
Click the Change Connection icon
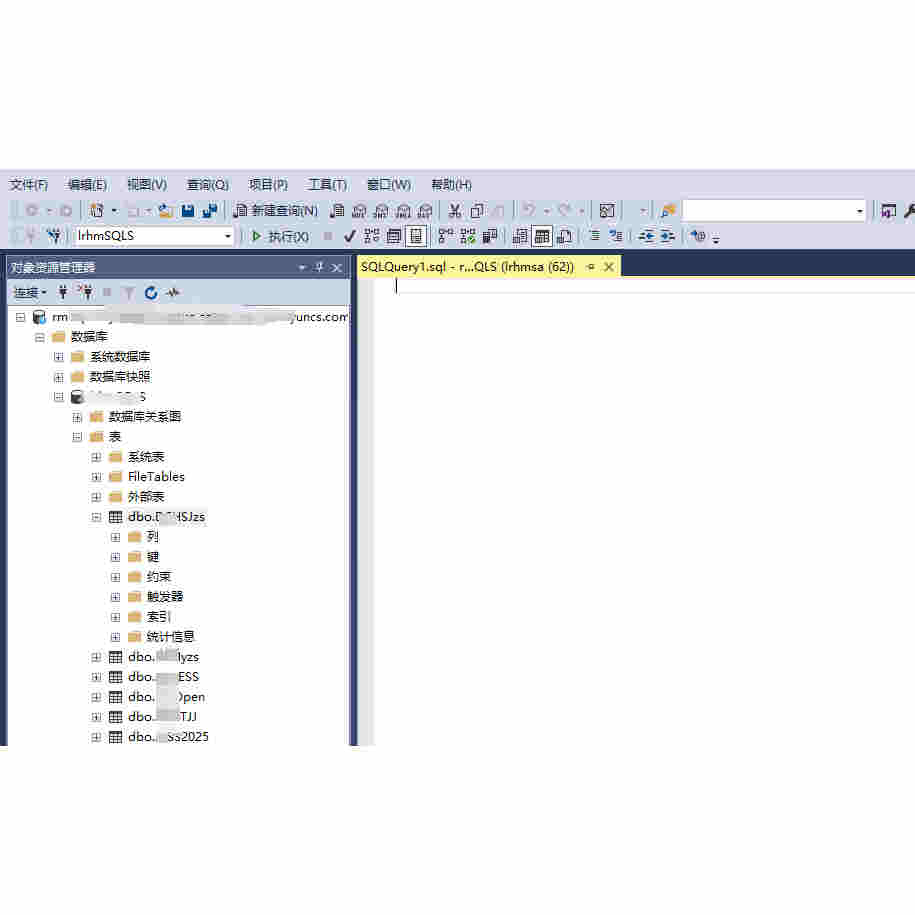tap(54, 236)
